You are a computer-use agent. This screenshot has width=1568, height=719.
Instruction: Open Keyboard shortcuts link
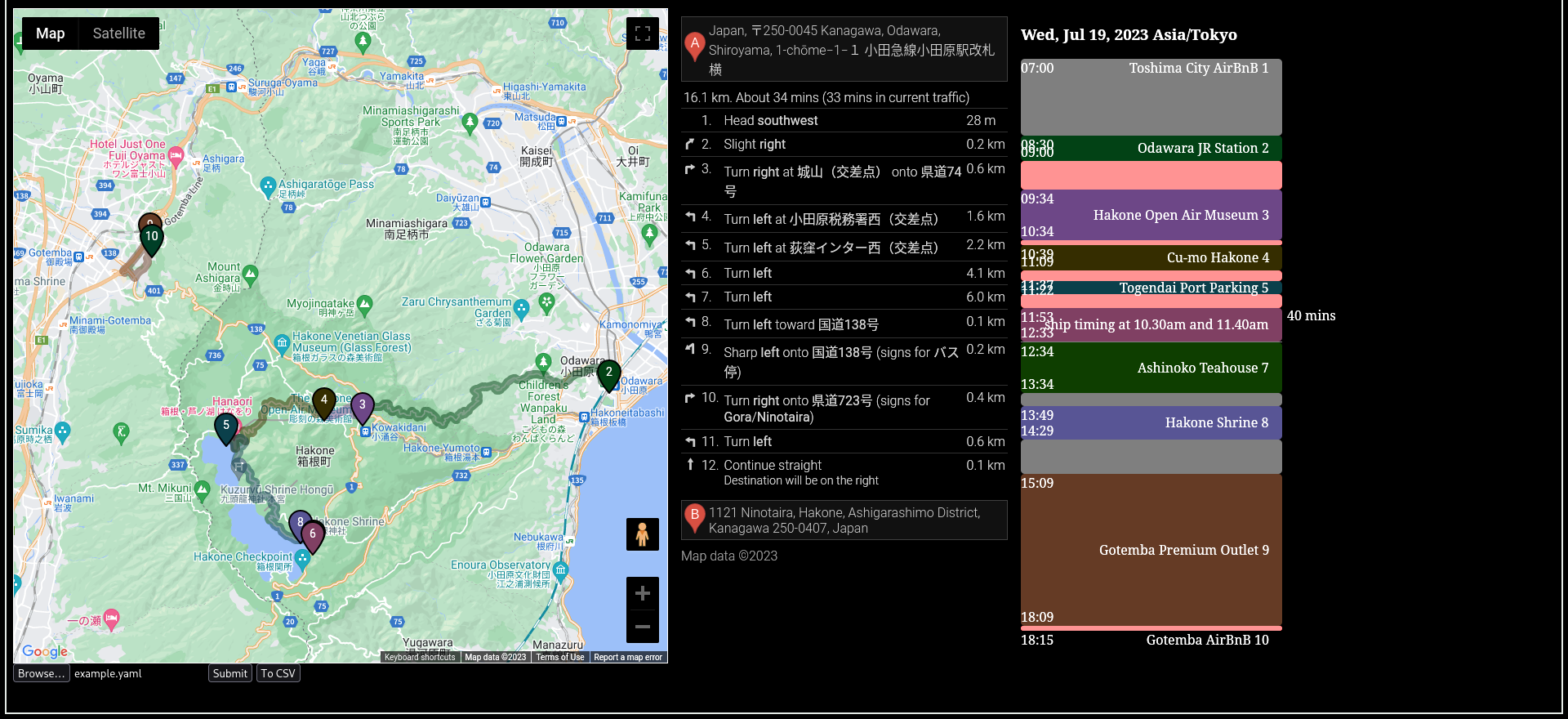(x=420, y=657)
